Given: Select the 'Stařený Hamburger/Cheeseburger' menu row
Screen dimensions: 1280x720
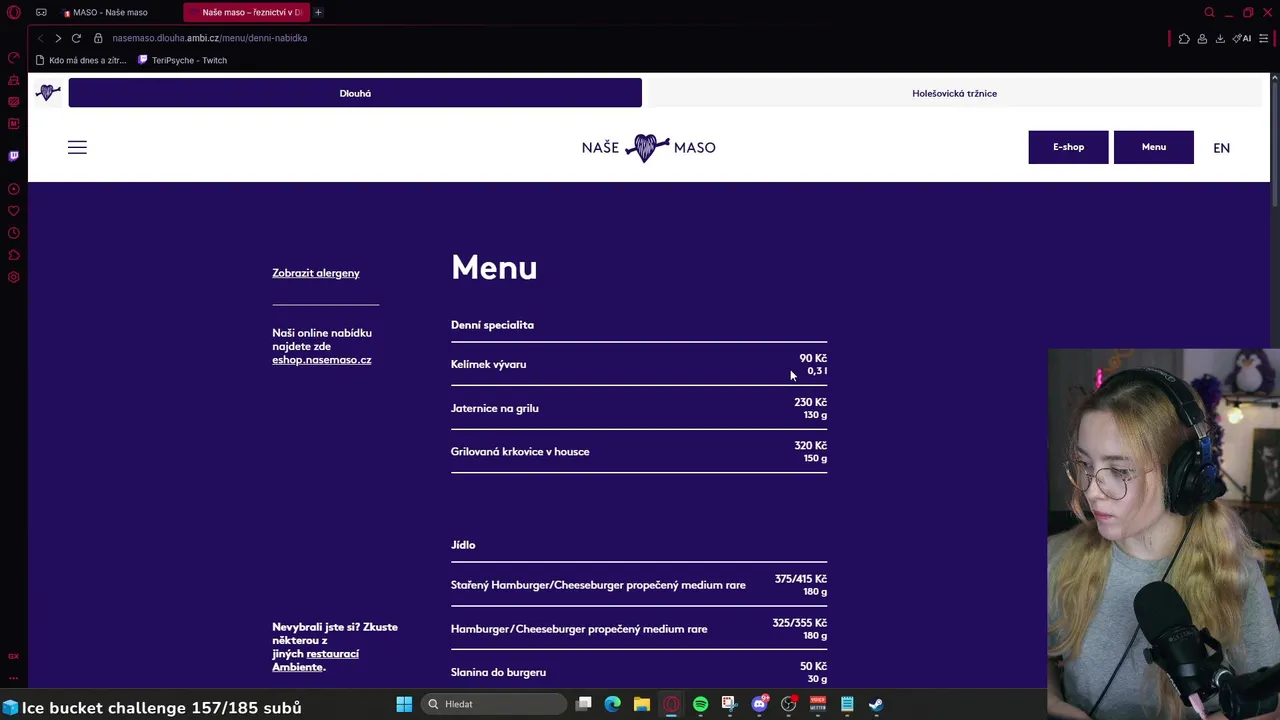Looking at the screenshot, I should pyautogui.click(x=639, y=585).
